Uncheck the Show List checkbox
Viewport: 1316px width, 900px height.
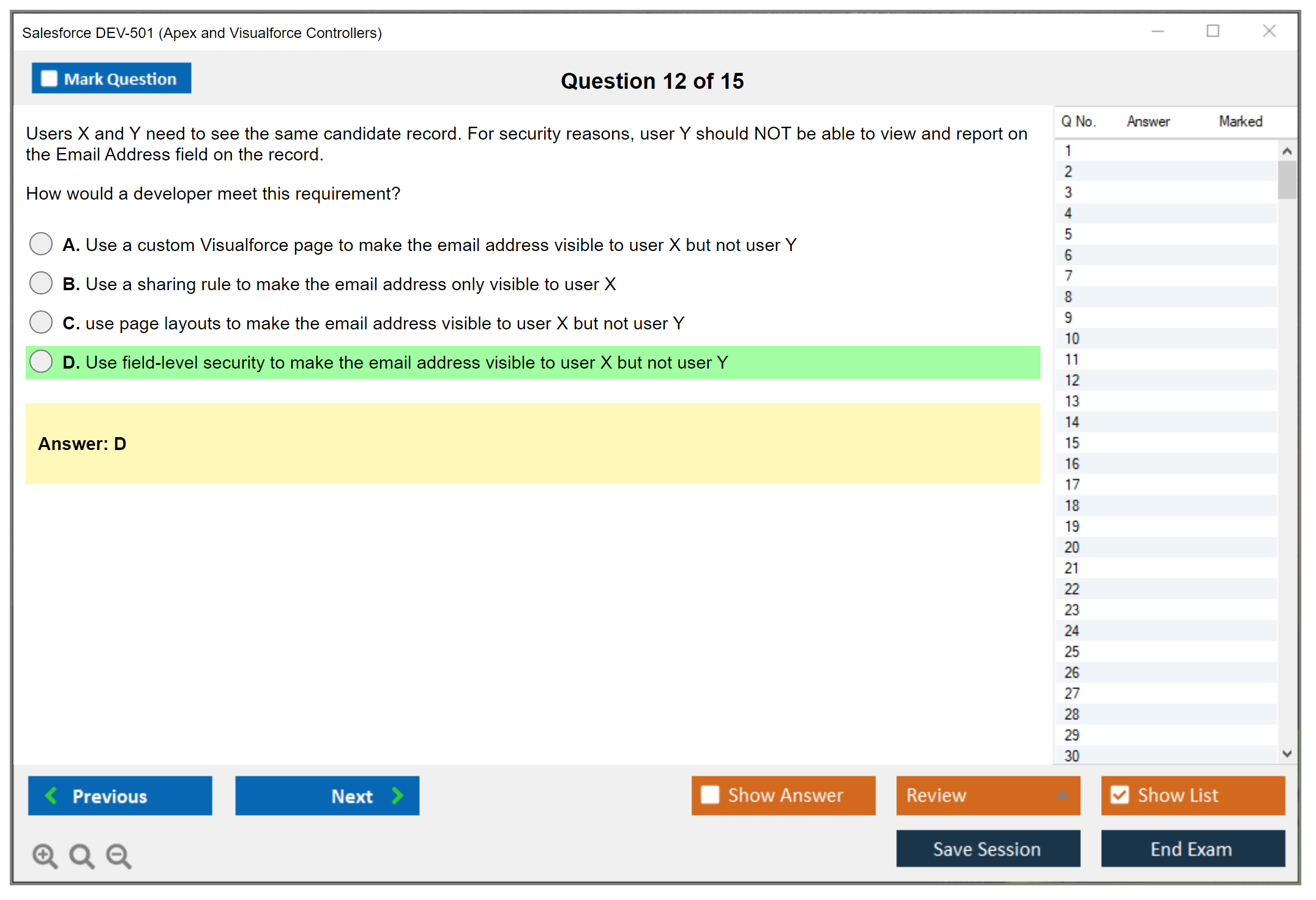pyautogui.click(x=1120, y=795)
